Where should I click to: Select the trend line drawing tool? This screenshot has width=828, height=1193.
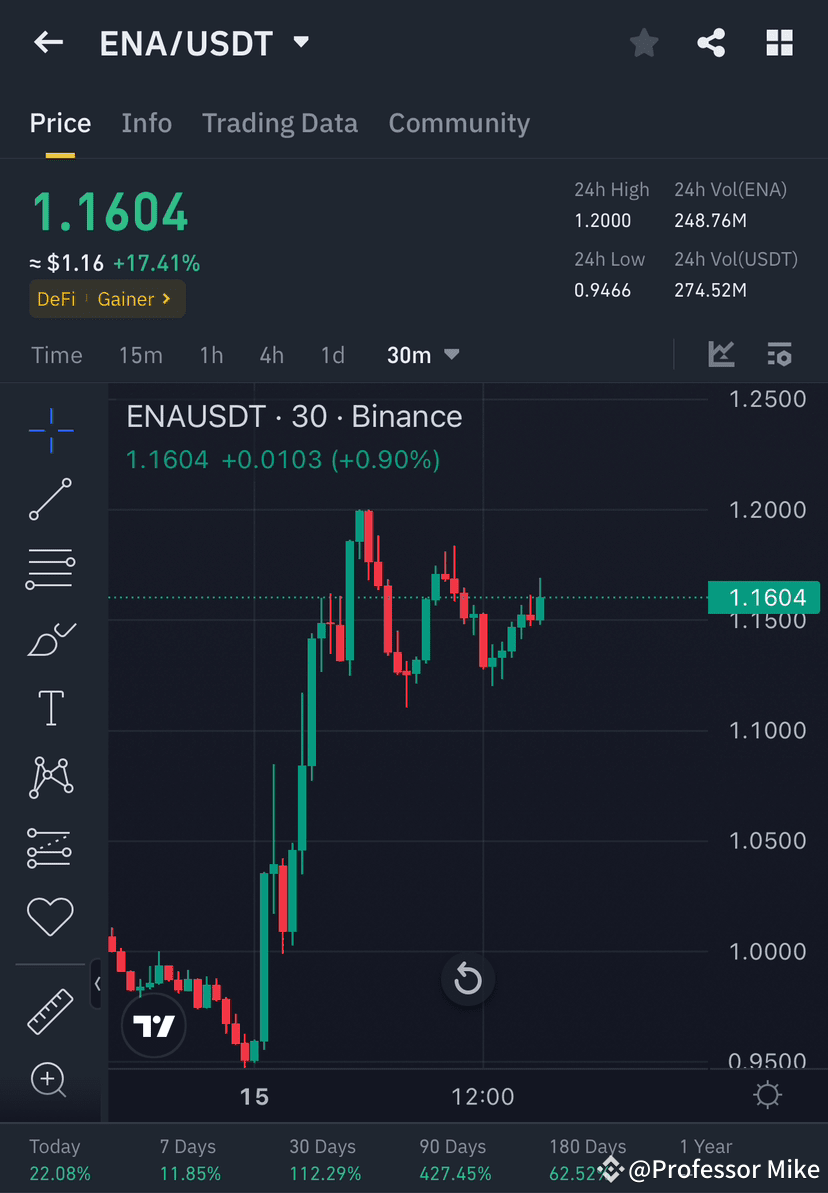pyautogui.click(x=50, y=499)
